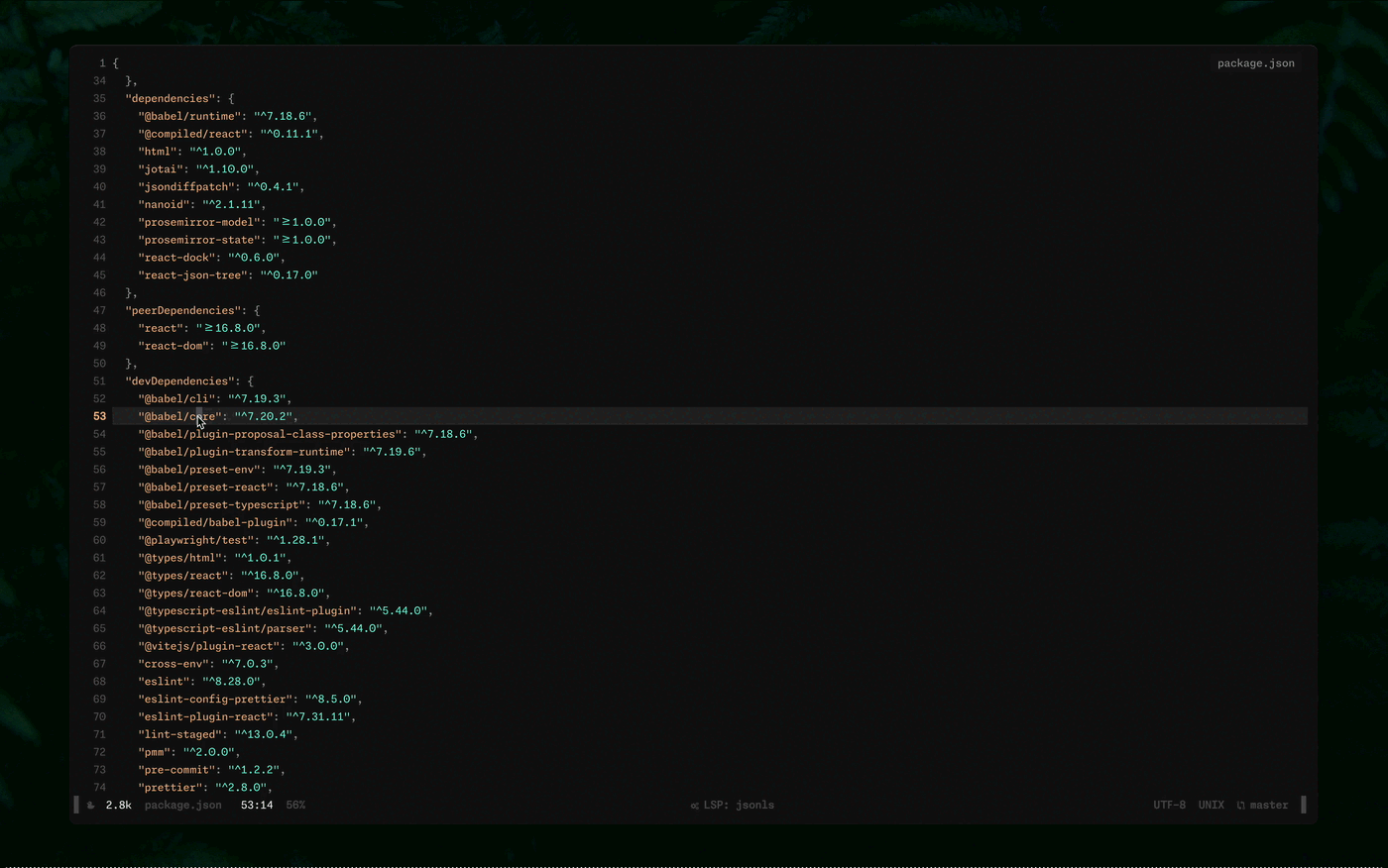The height and width of the screenshot is (868, 1388).
Task: Click the "@playwright/test" key
Action: (196, 541)
